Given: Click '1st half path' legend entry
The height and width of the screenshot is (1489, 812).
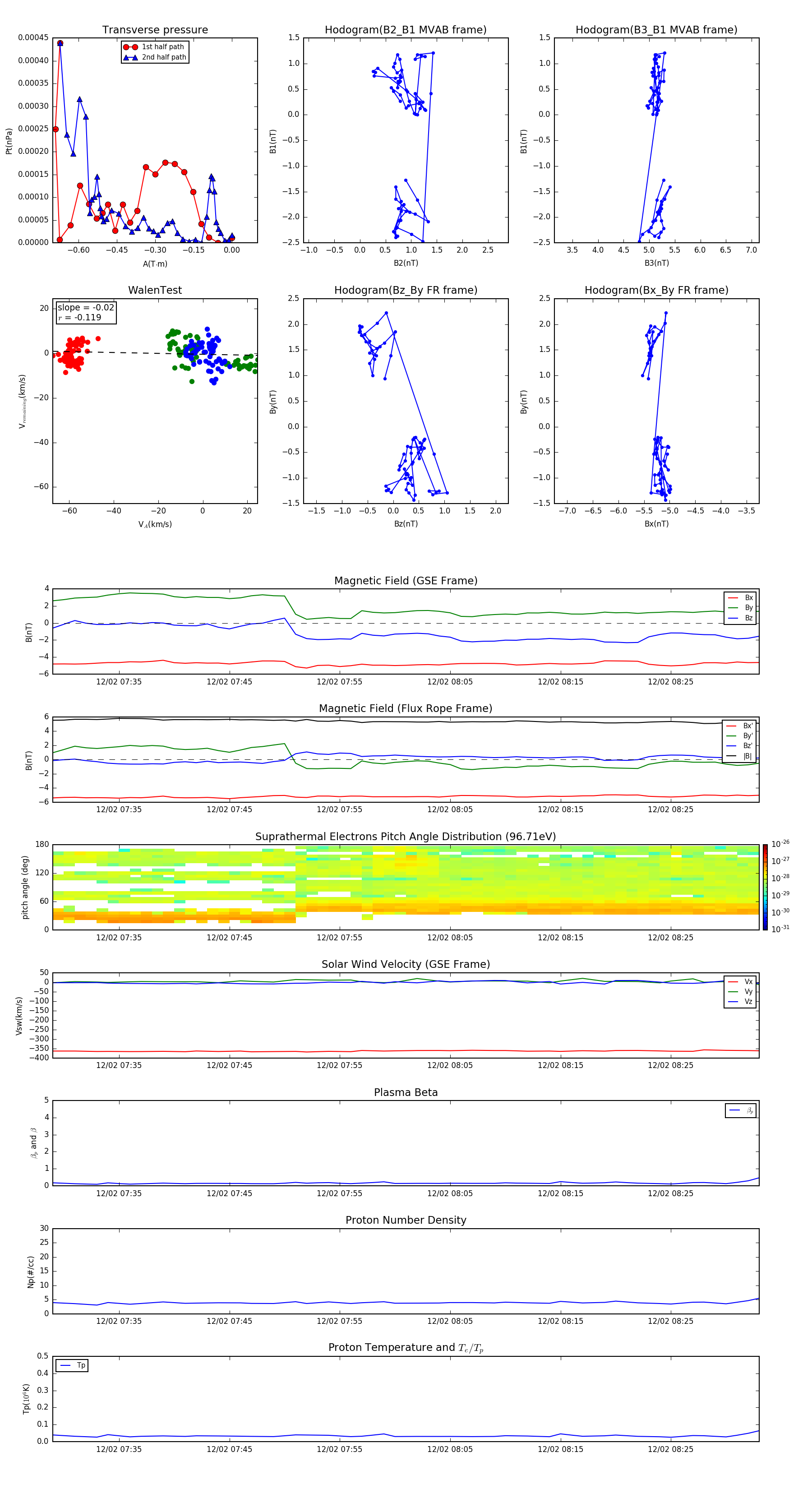Looking at the screenshot, I should point(154,47).
